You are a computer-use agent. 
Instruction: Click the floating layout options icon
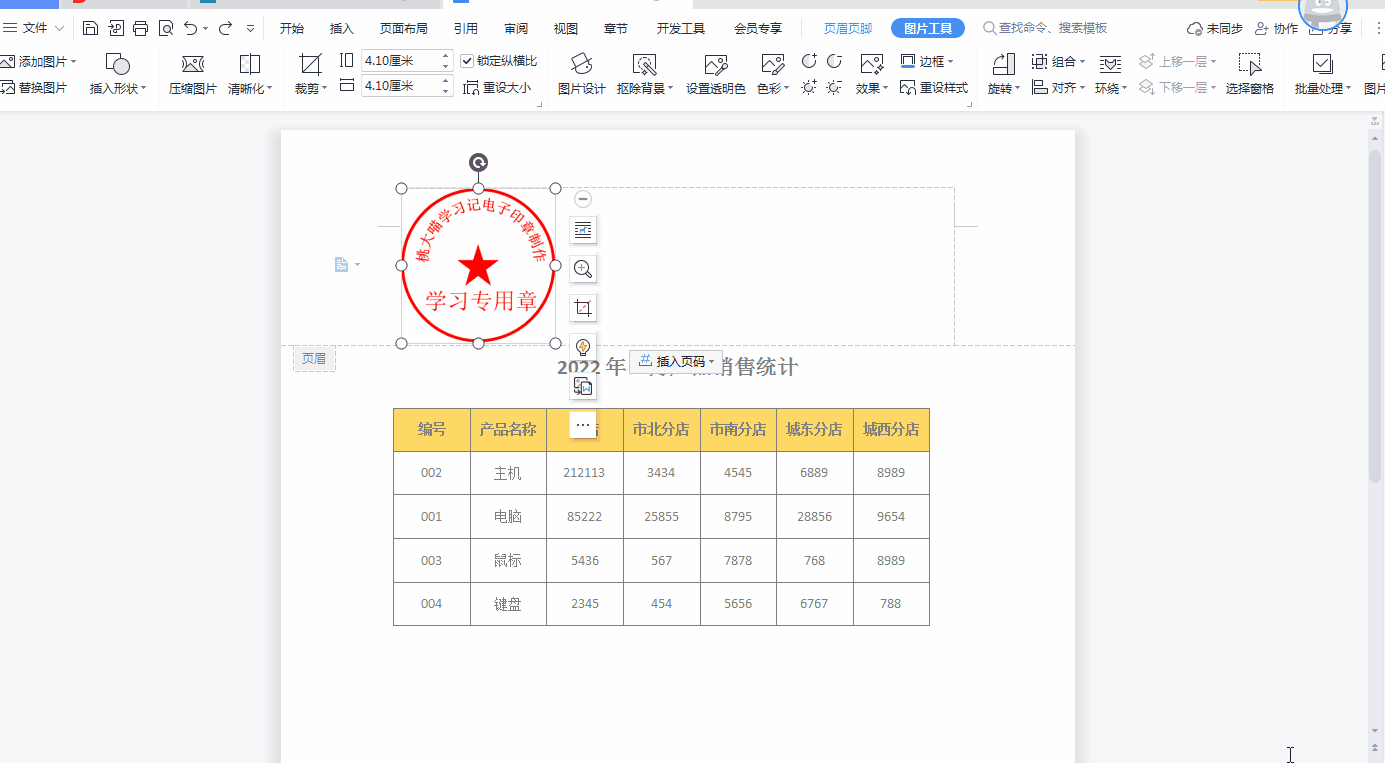pyautogui.click(x=583, y=230)
